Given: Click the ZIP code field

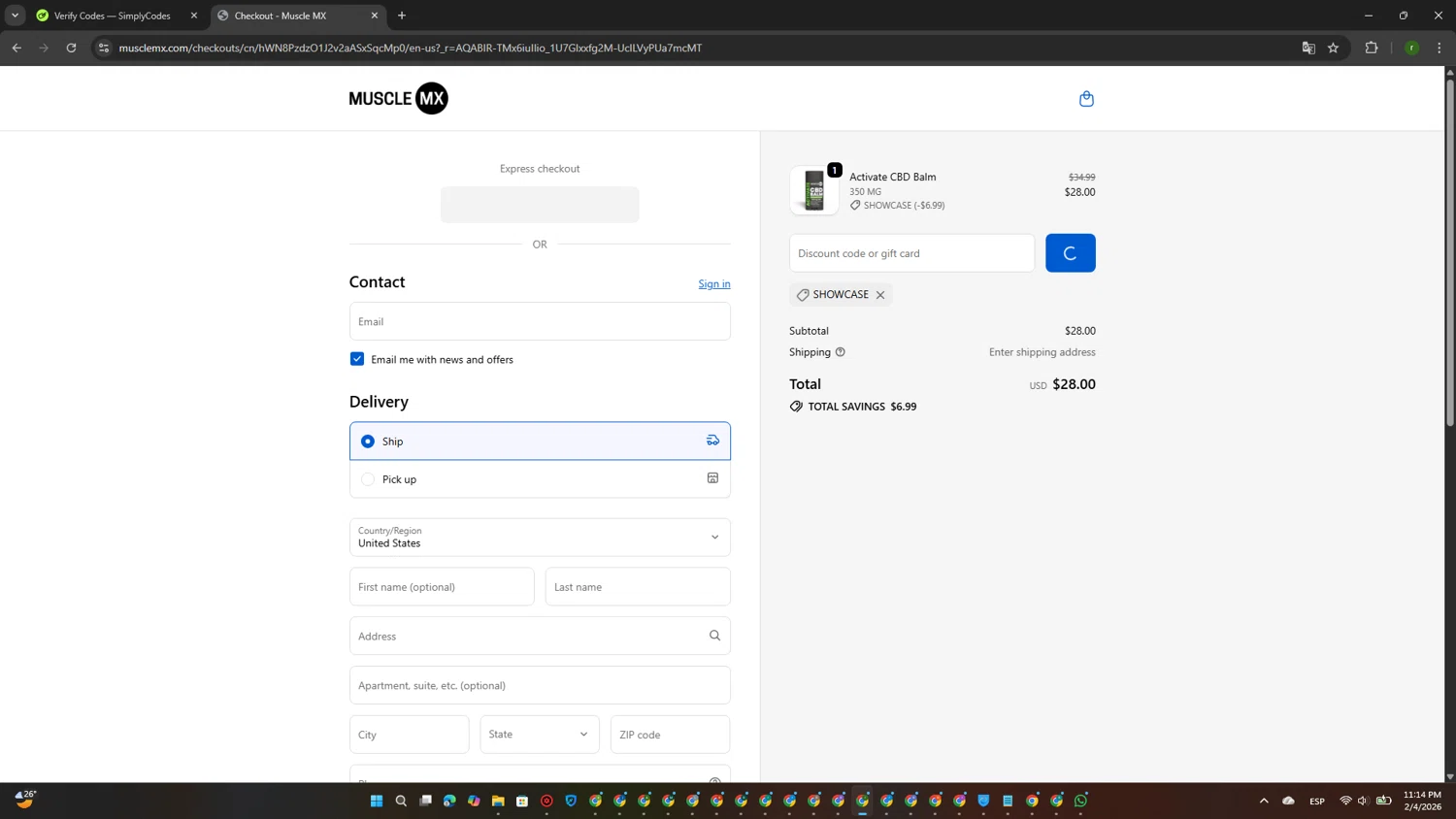Looking at the screenshot, I should [671, 735].
